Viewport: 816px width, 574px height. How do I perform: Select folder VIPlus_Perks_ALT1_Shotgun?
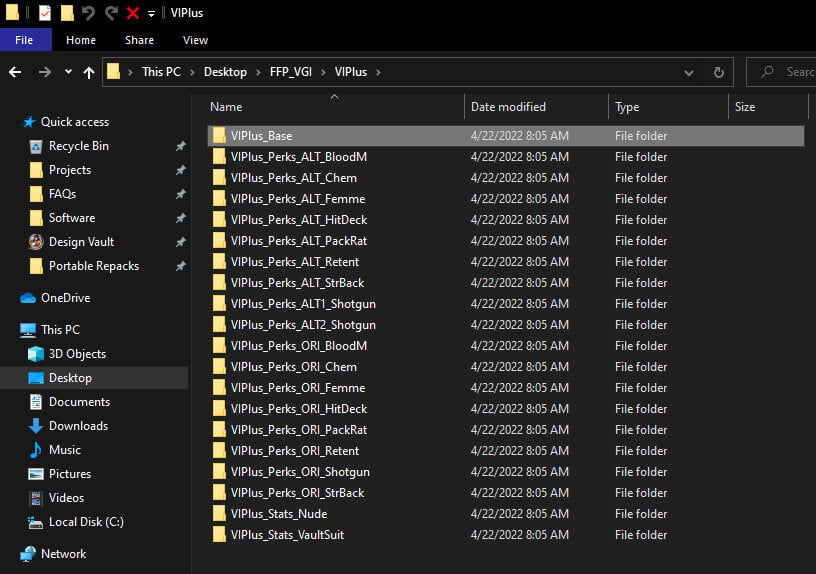tap(303, 303)
